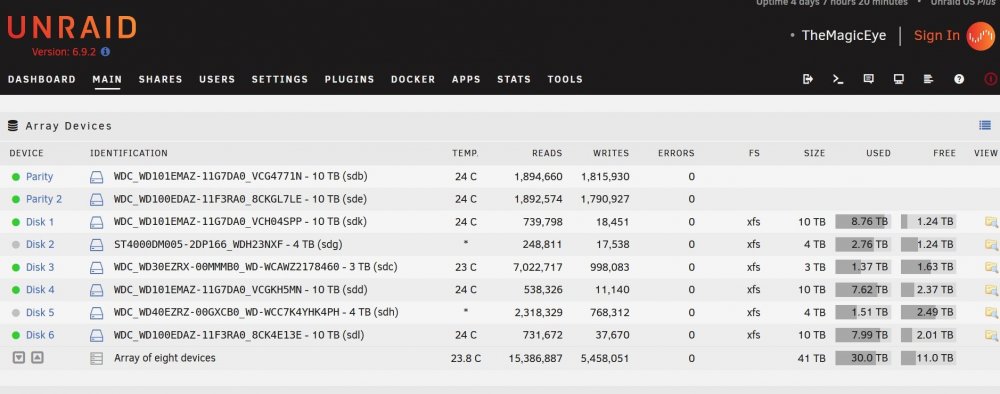
Task: Click Disk 6 used space bar
Action: click(x=863, y=335)
